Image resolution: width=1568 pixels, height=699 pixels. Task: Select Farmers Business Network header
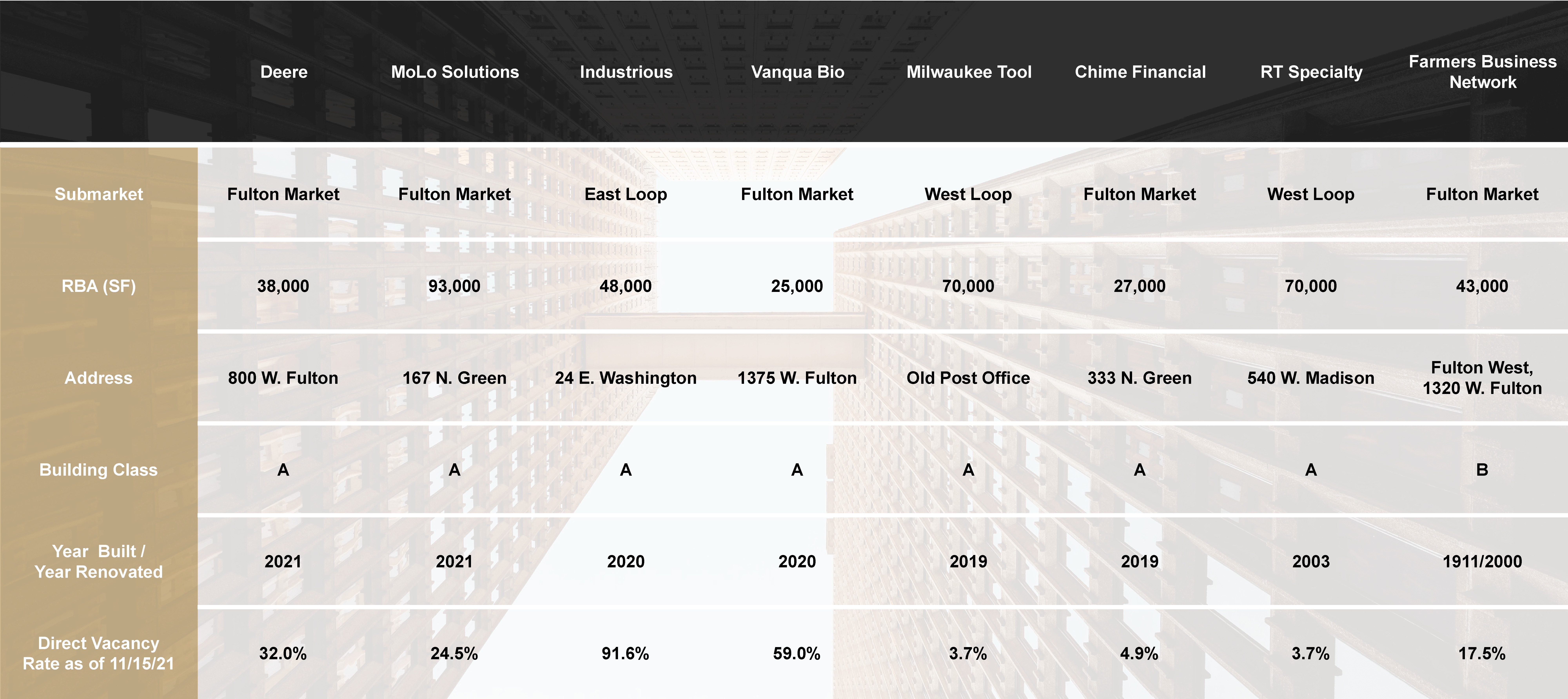tap(1482, 72)
